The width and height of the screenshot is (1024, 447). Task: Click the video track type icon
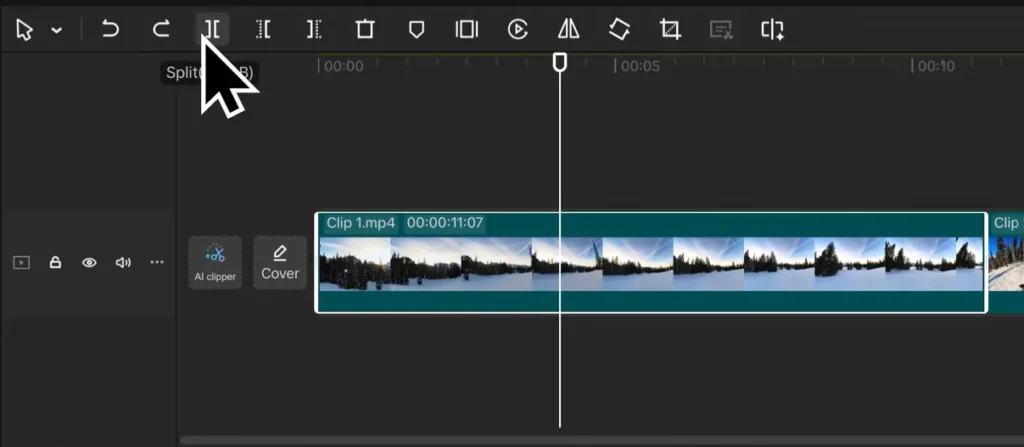click(22, 263)
